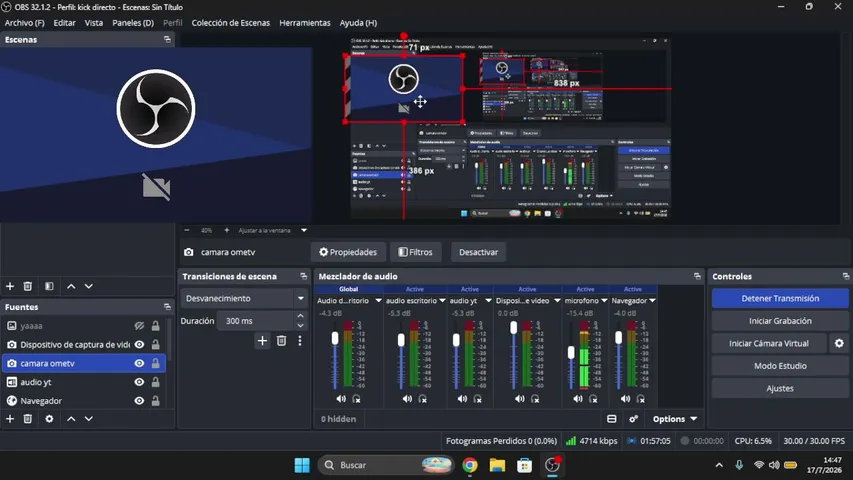853x480 pixels.
Task: Undock the Controles panel
Action: coord(846,276)
